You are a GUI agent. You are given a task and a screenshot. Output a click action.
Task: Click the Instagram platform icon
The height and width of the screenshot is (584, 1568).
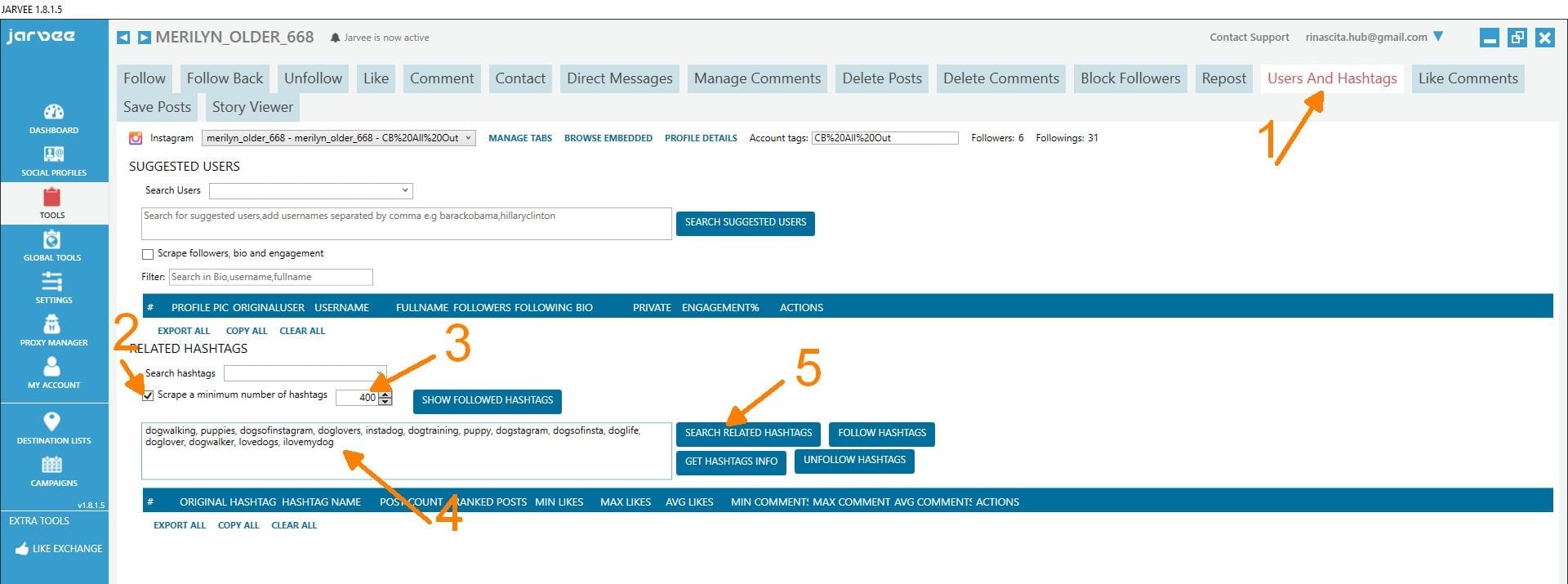[136, 138]
